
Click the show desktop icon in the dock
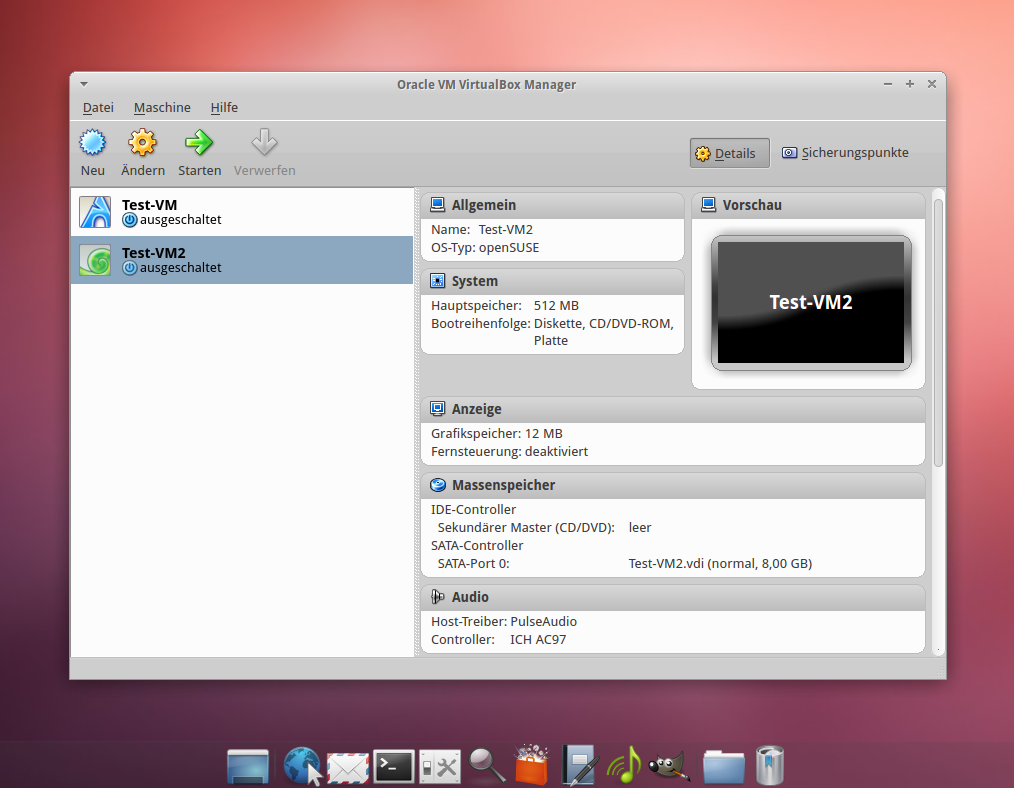(x=248, y=767)
